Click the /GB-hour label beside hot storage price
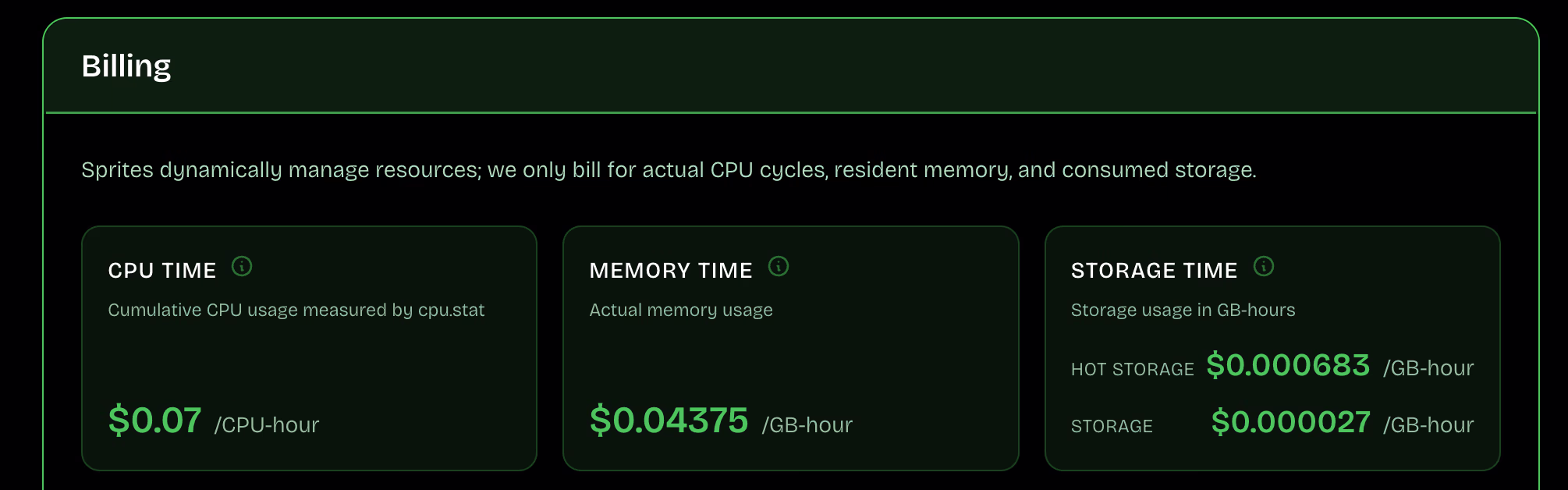This screenshot has width=1568, height=490. click(x=1428, y=368)
